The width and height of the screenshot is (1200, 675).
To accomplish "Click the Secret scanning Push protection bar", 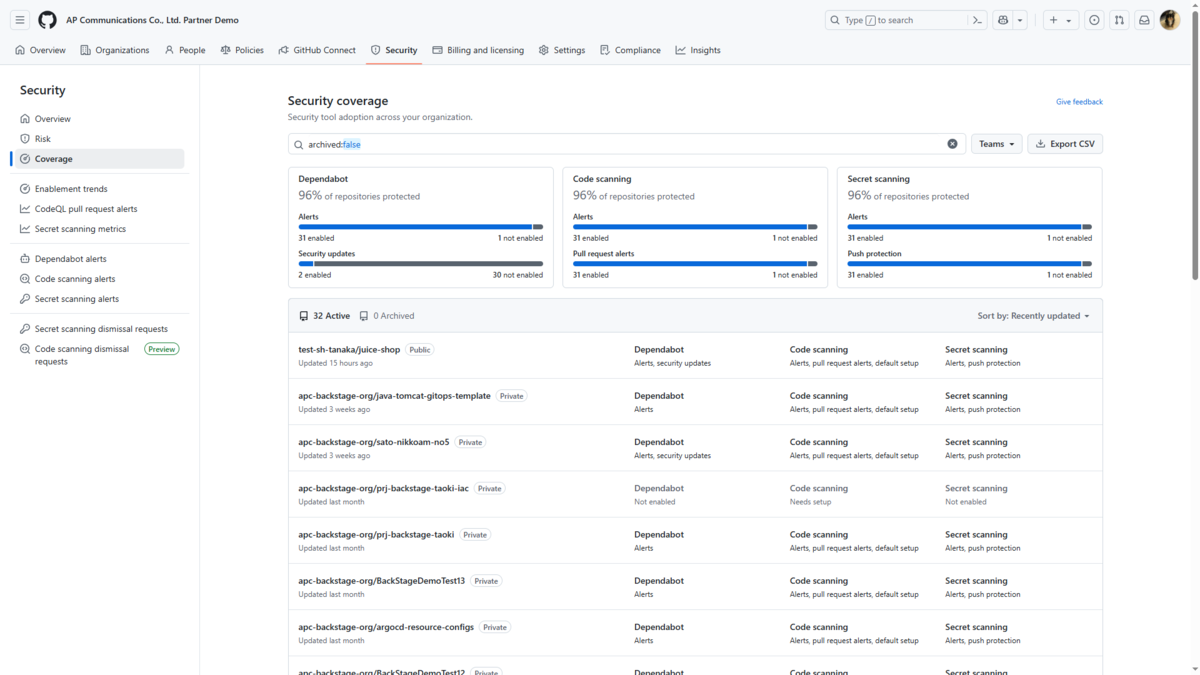I will pos(969,264).
